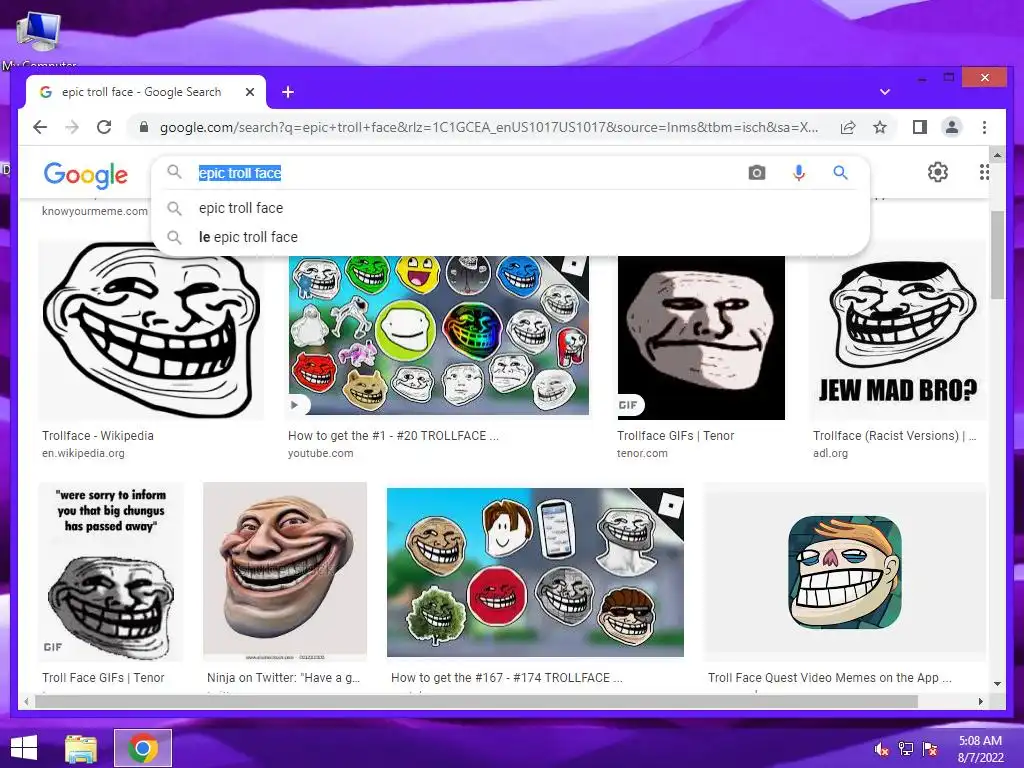Screen dimensions: 1024x768
Task: Select the 'epic troll face - Google Search' tab
Action: (x=146, y=92)
